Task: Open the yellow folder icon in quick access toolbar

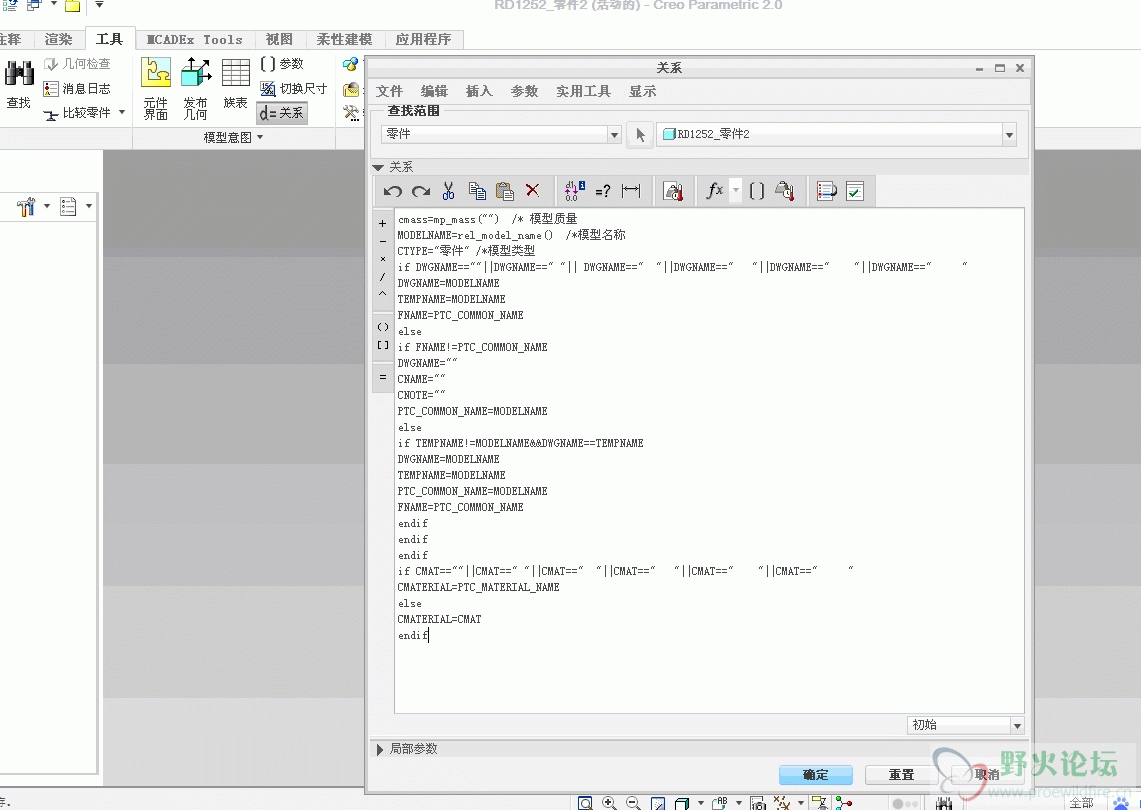Action: click(x=72, y=6)
